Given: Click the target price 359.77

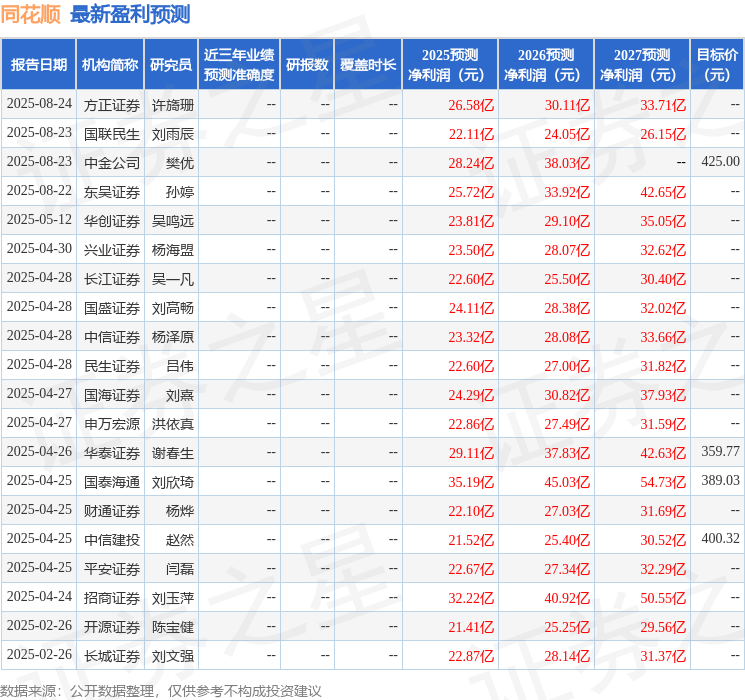Looking at the screenshot, I should (x=720, y=451).
